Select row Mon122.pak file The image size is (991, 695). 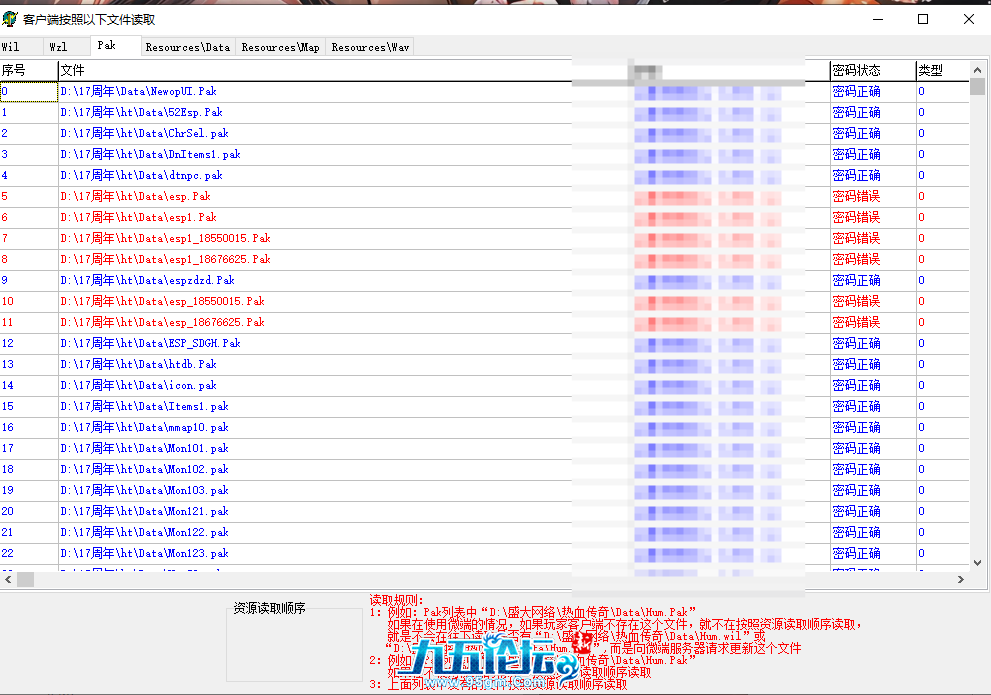(484, 532)
